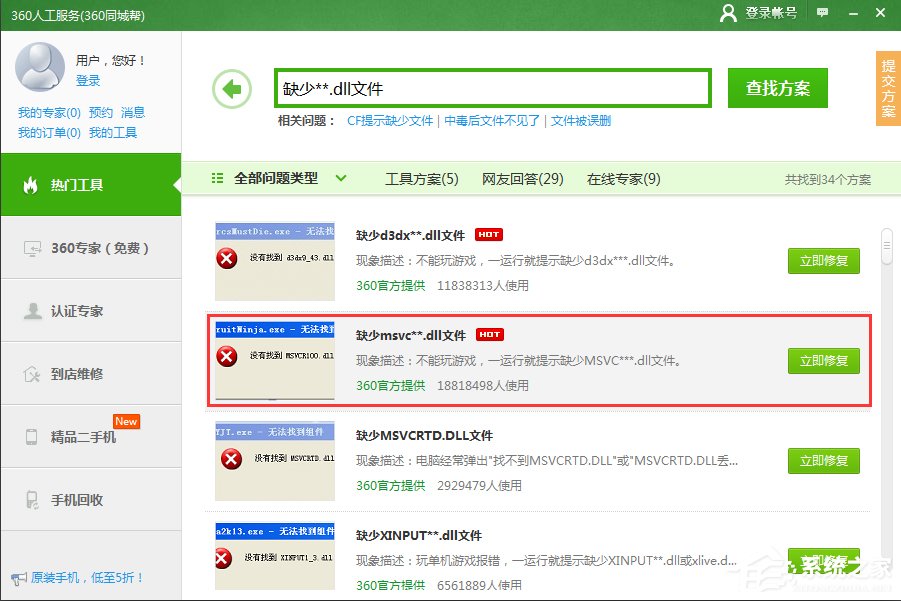Select 手机回收 from the sidebar
This screenshot has height=601, width=901.
[90, 499]
